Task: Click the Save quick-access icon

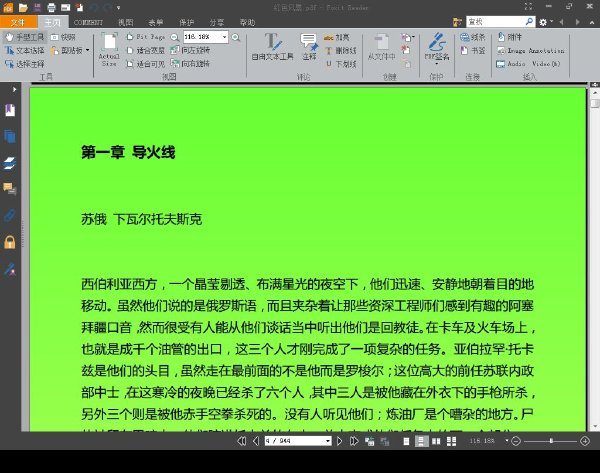Action: coord(37,7)
